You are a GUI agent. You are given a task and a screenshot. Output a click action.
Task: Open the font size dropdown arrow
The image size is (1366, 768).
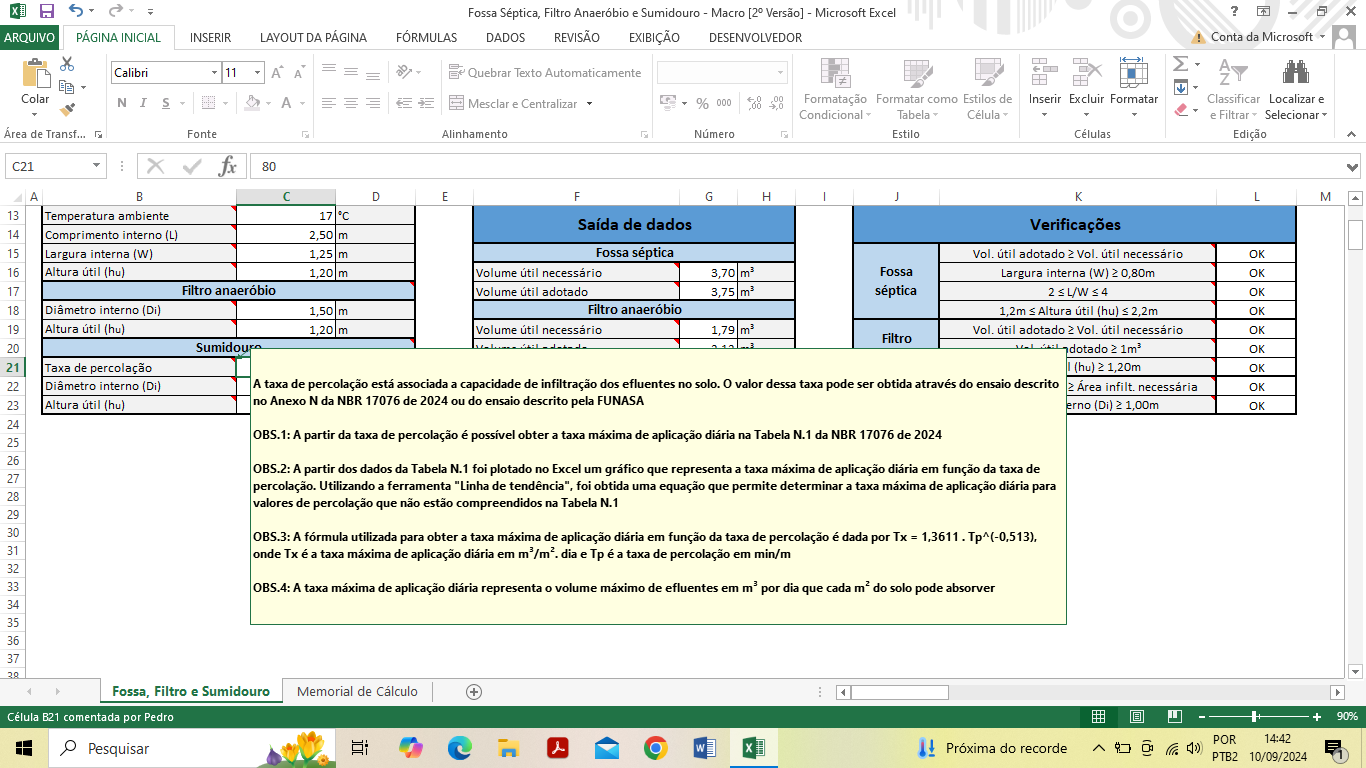point(258,73)
